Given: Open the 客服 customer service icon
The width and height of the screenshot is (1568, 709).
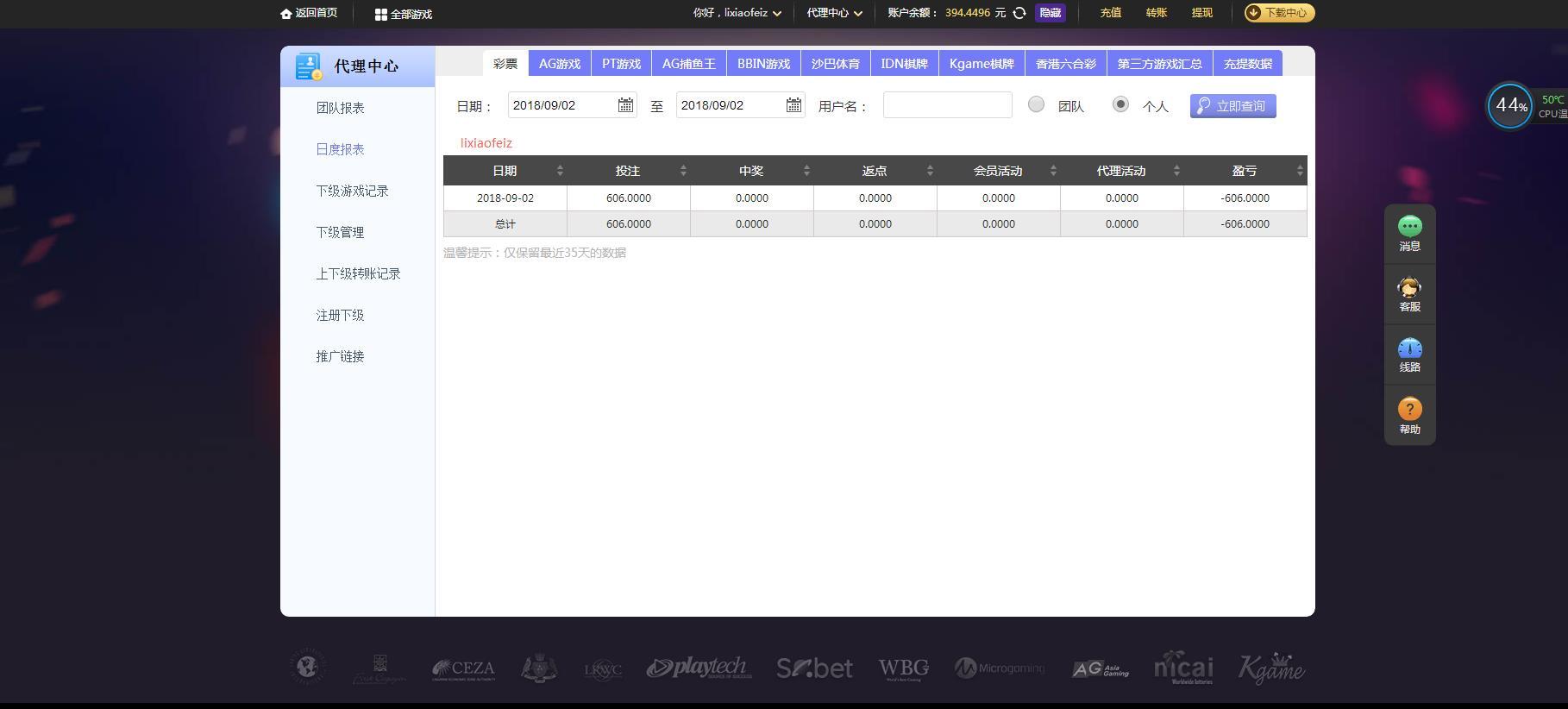Looking at the screenshot, I should click(1409, 287).
